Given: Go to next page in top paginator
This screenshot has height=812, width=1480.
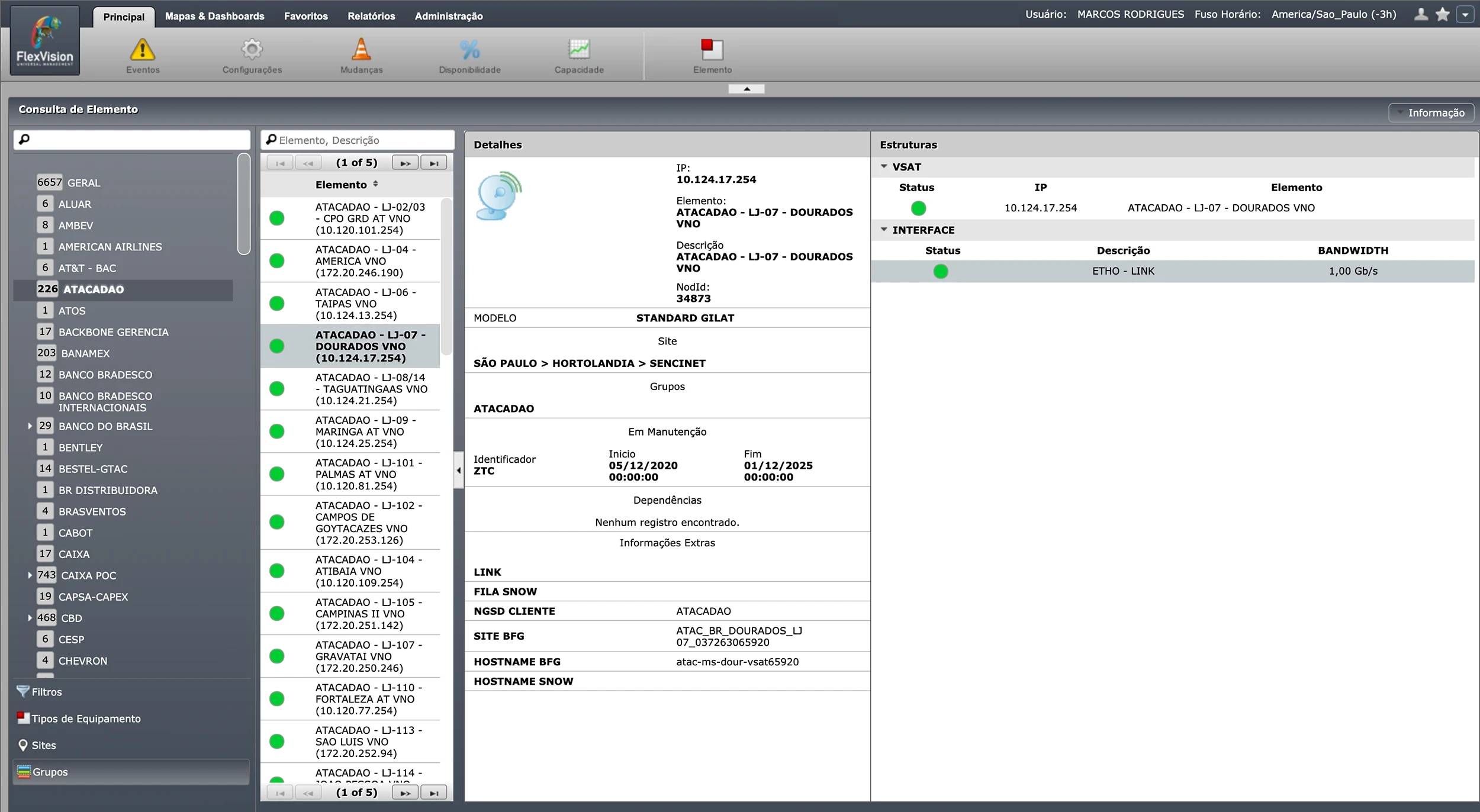Looking at the screenshot, I should point(406,163).
